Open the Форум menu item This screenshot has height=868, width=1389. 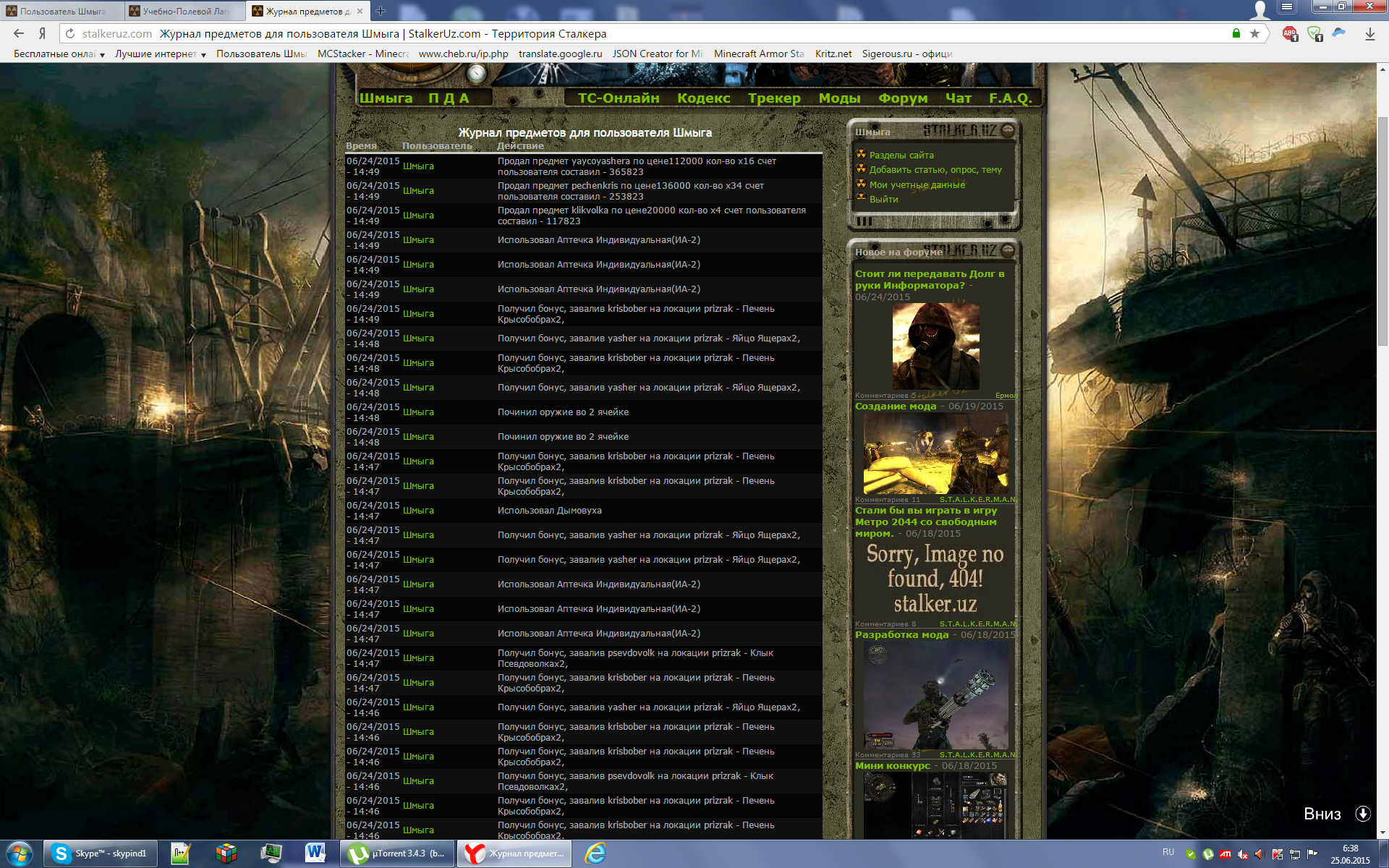(902, 98)
